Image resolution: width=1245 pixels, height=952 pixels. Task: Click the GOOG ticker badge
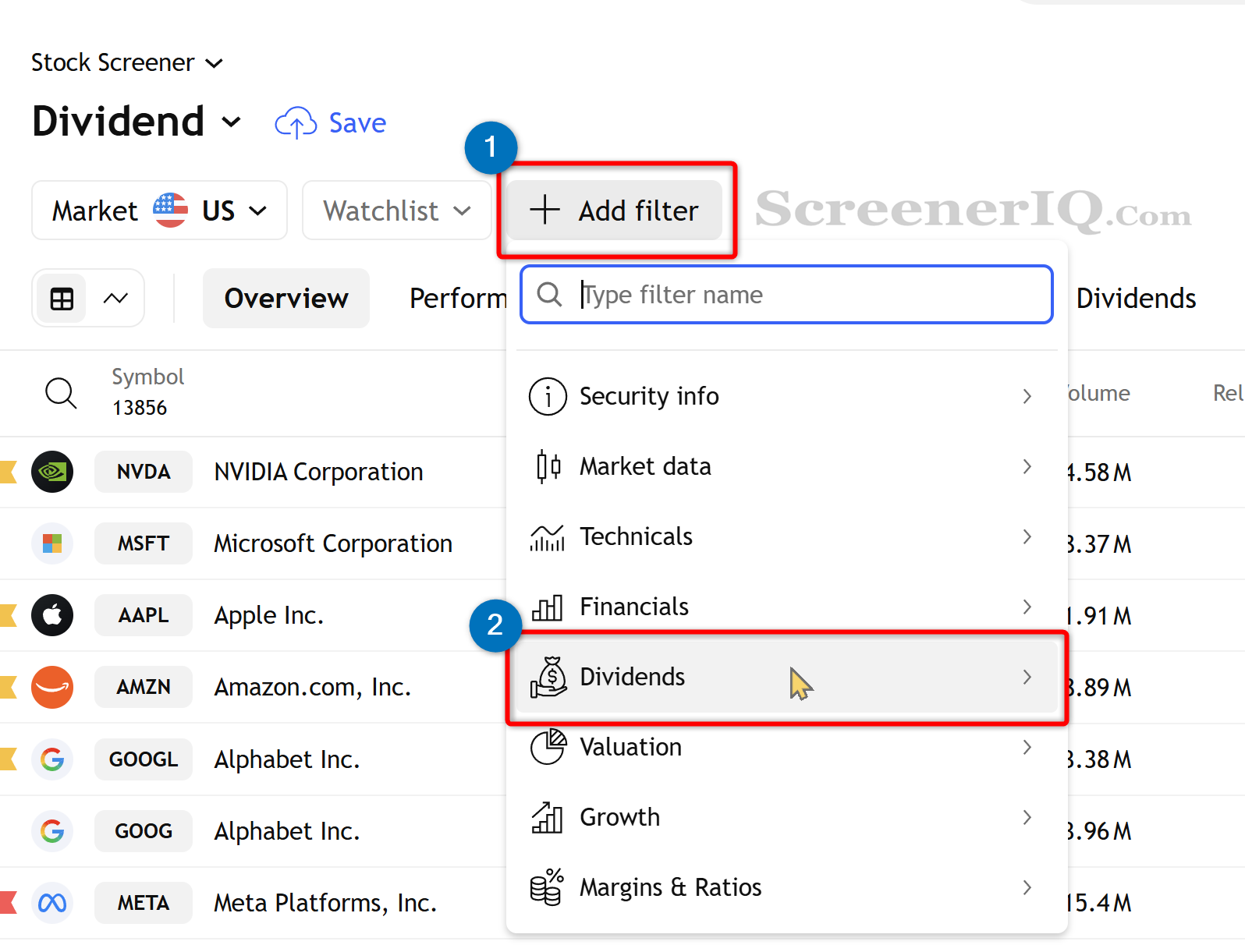(x=144, y=831)
